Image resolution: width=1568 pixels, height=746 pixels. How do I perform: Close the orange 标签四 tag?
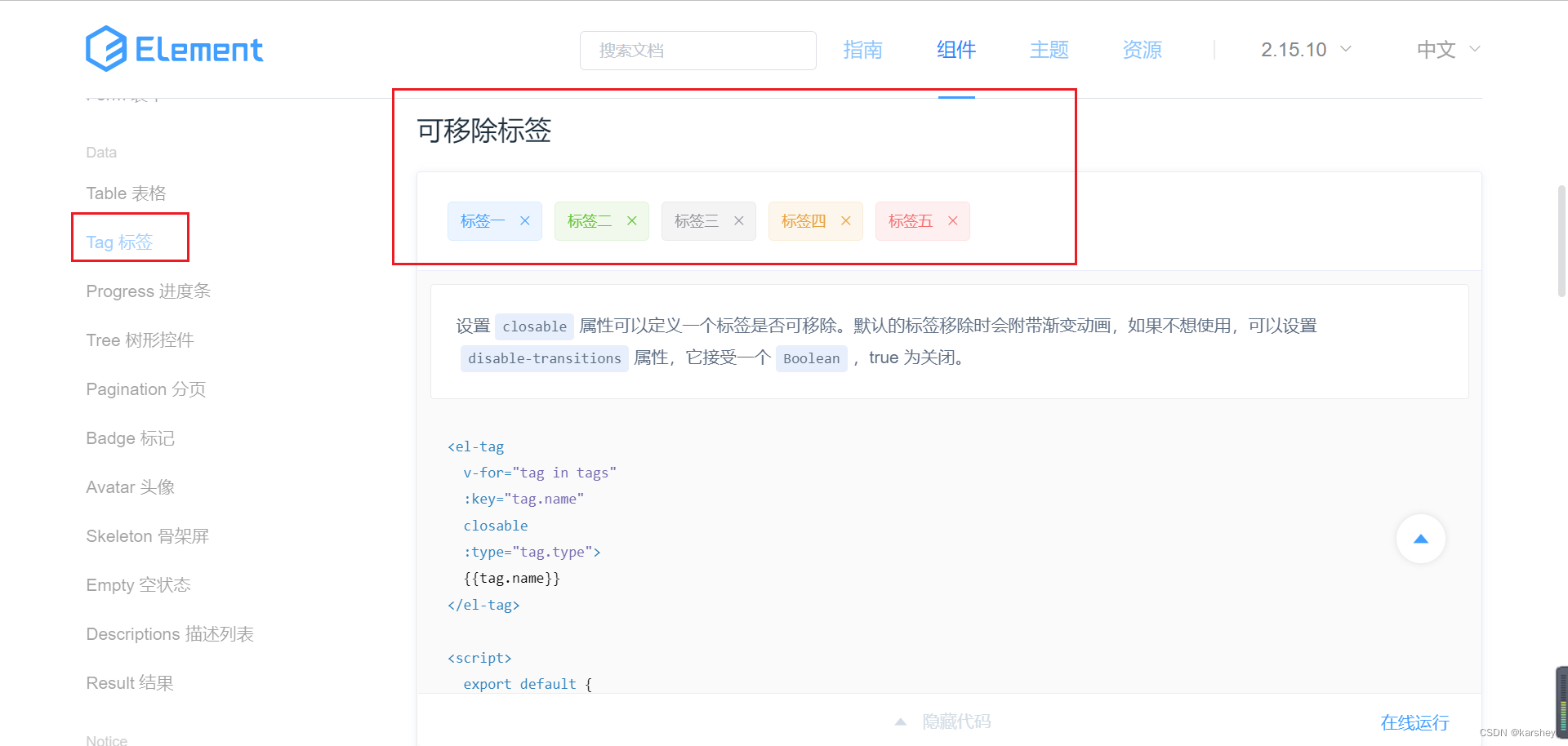pos(847,220)
